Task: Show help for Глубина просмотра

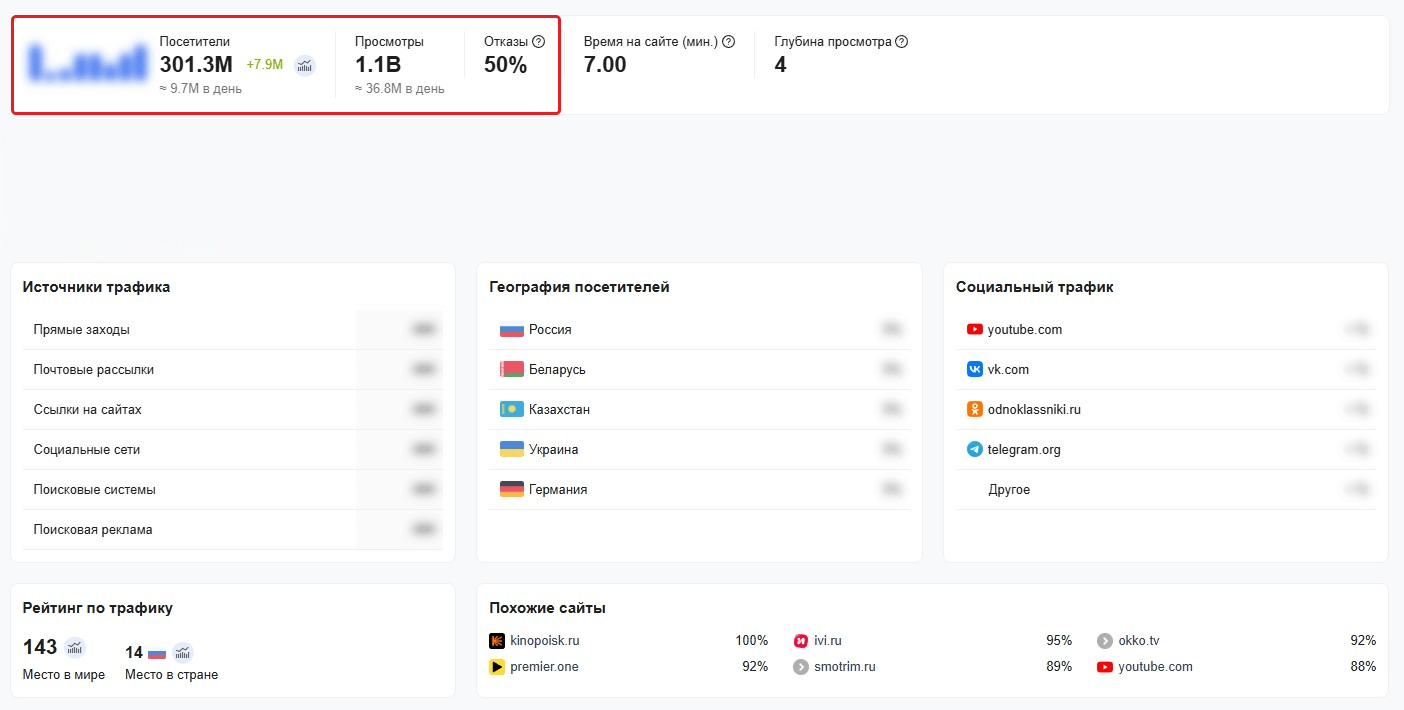Action: (x=901, y=42)
